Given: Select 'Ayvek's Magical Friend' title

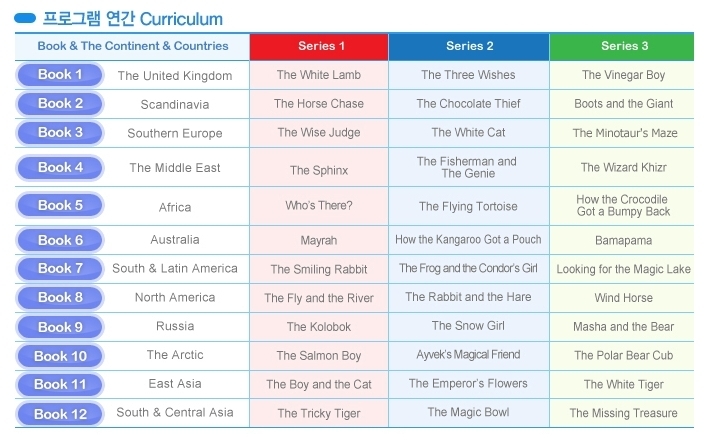Looking at the screenshot, I should pyautogui.click(x=468, y=355).
